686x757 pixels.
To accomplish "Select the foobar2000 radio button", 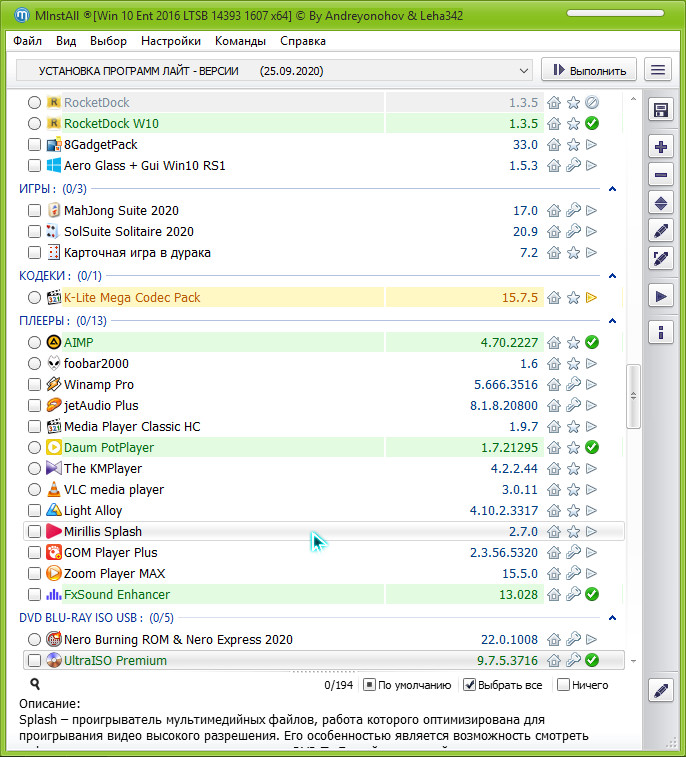I will click(x=34, y=364).
